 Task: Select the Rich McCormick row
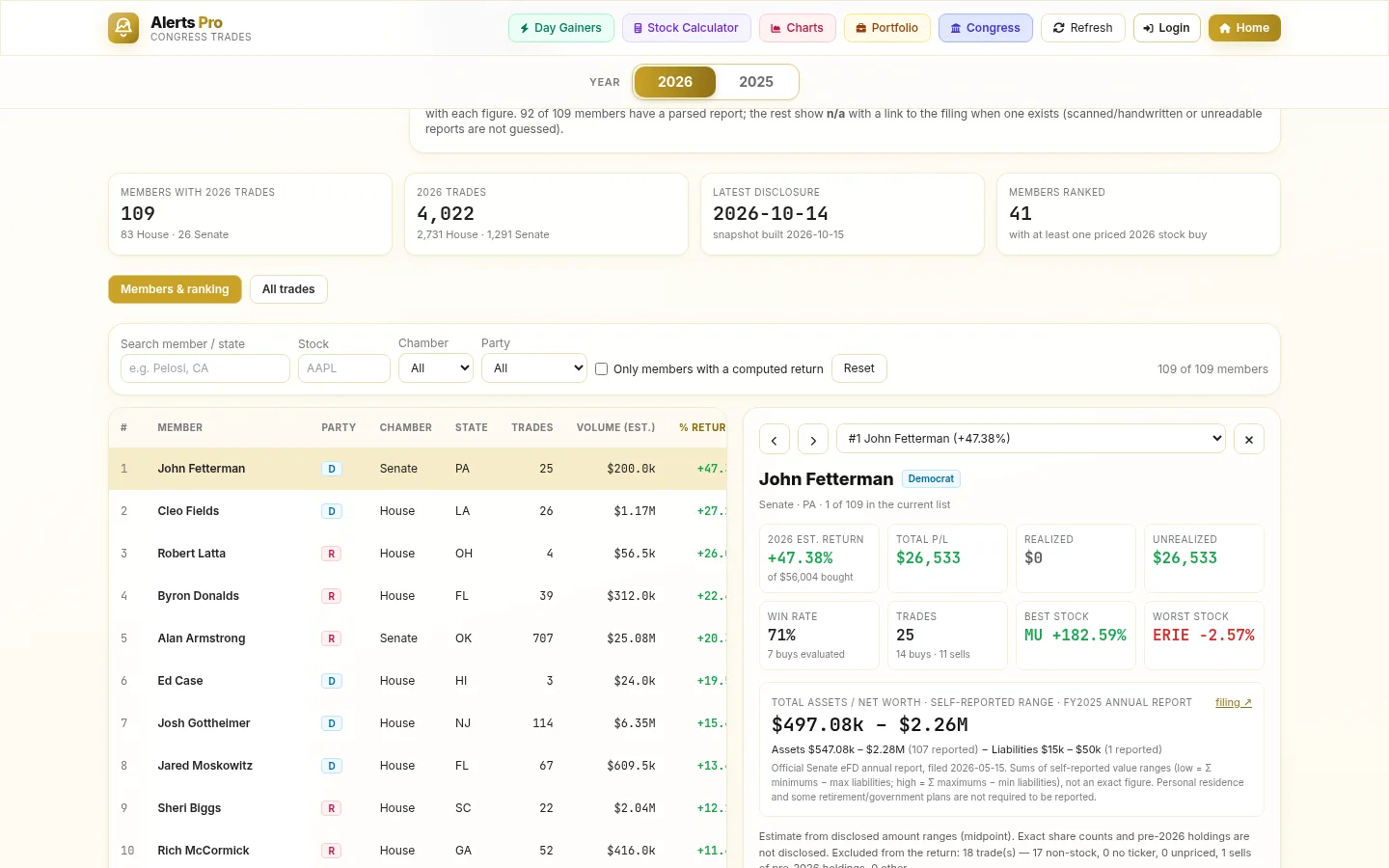[417, 851]
